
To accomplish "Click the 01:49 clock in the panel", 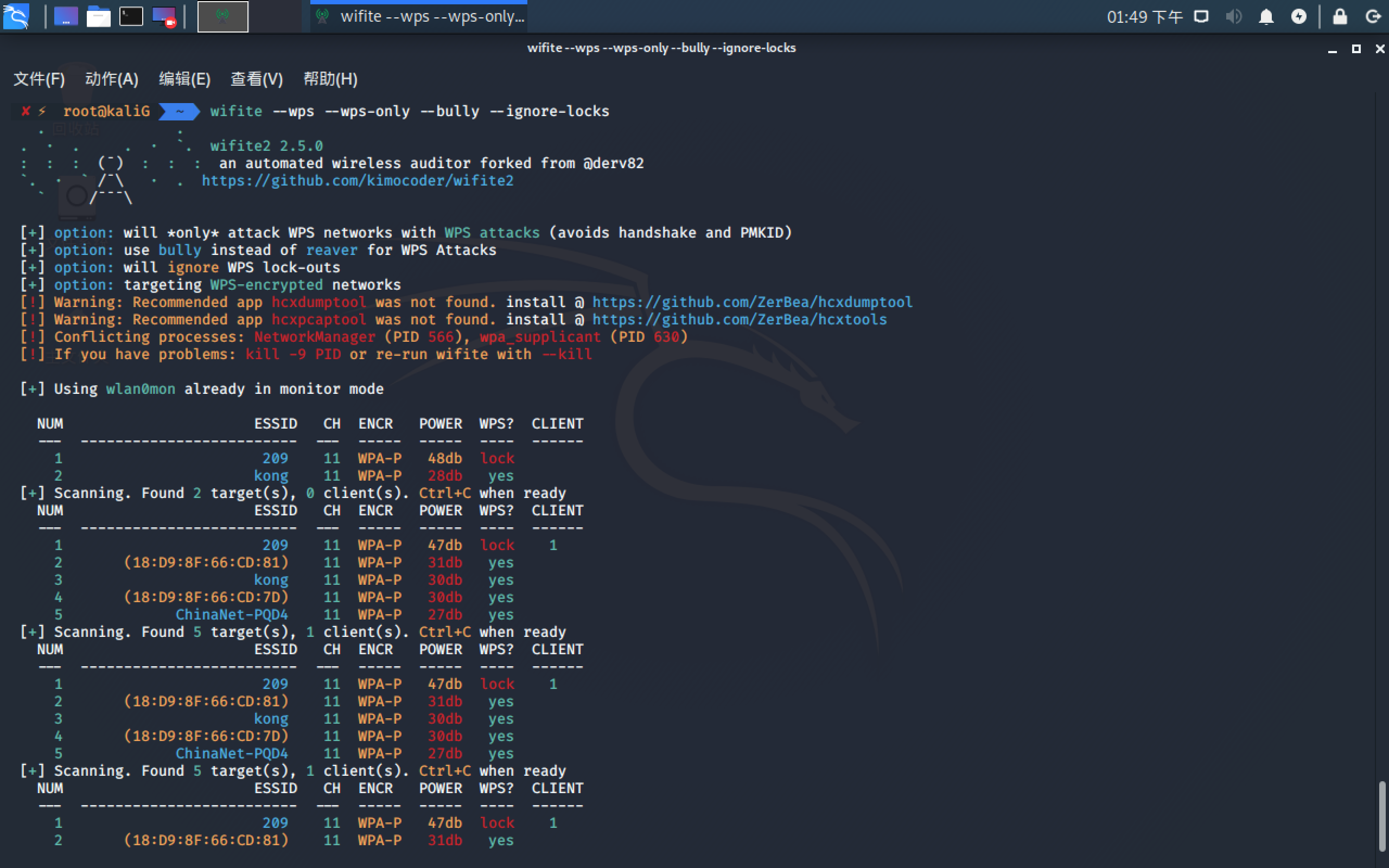I will pyautogui.click(x=1144, y=17).
